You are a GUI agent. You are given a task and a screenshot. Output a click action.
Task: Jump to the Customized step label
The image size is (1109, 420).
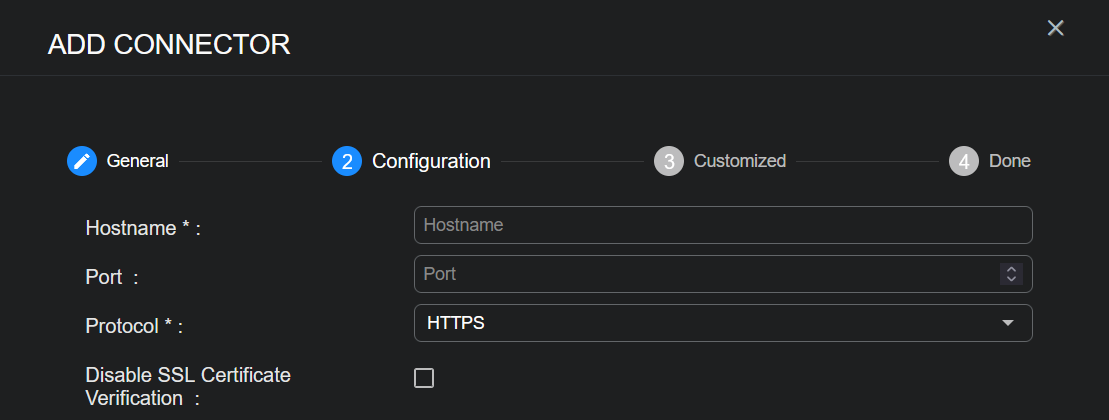739,161
